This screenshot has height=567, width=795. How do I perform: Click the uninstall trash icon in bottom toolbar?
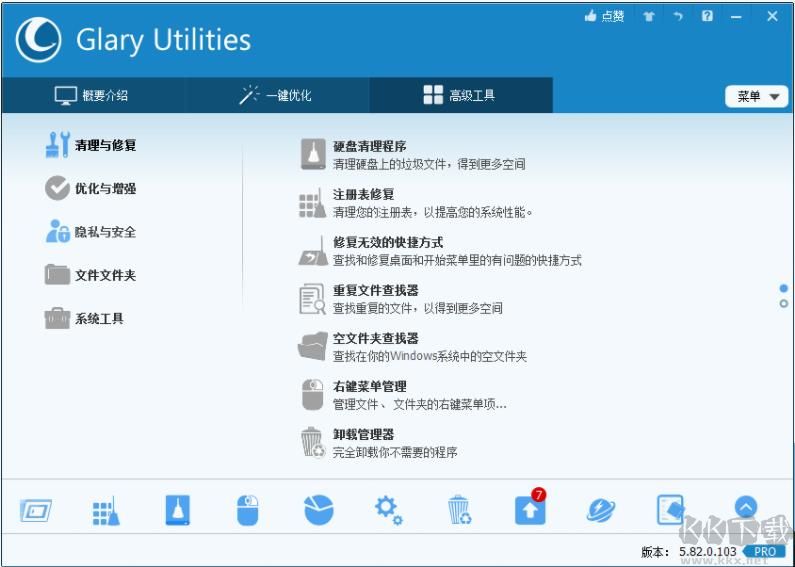coord(459,510)
